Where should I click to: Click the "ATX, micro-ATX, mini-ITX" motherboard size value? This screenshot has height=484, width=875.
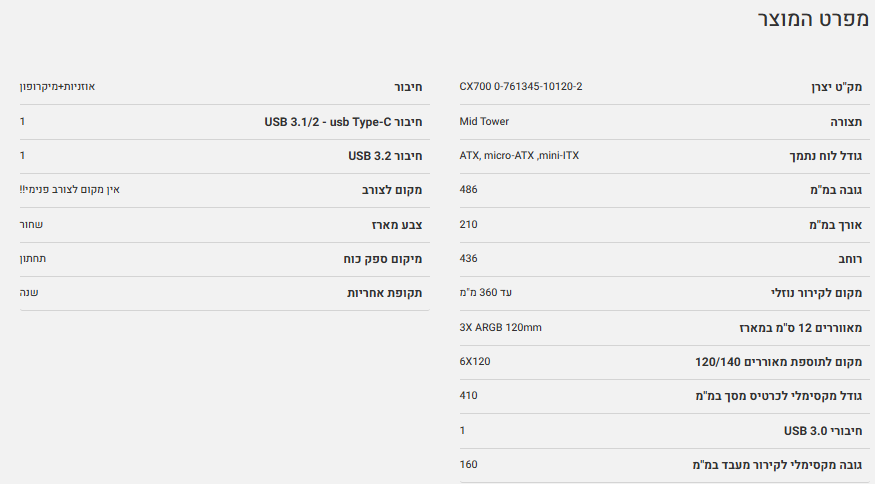pyautogui.click(x=519, y=156)
